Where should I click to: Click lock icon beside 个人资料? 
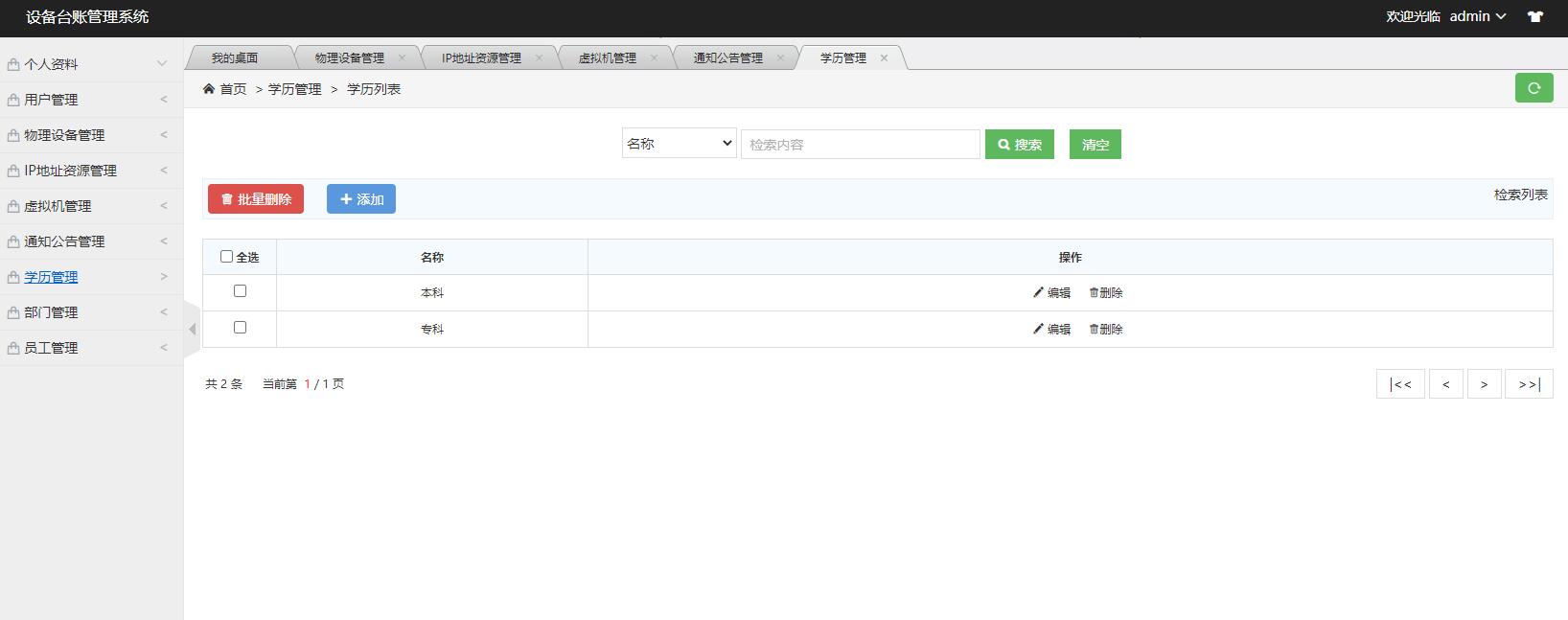click(x=13, y=64)
